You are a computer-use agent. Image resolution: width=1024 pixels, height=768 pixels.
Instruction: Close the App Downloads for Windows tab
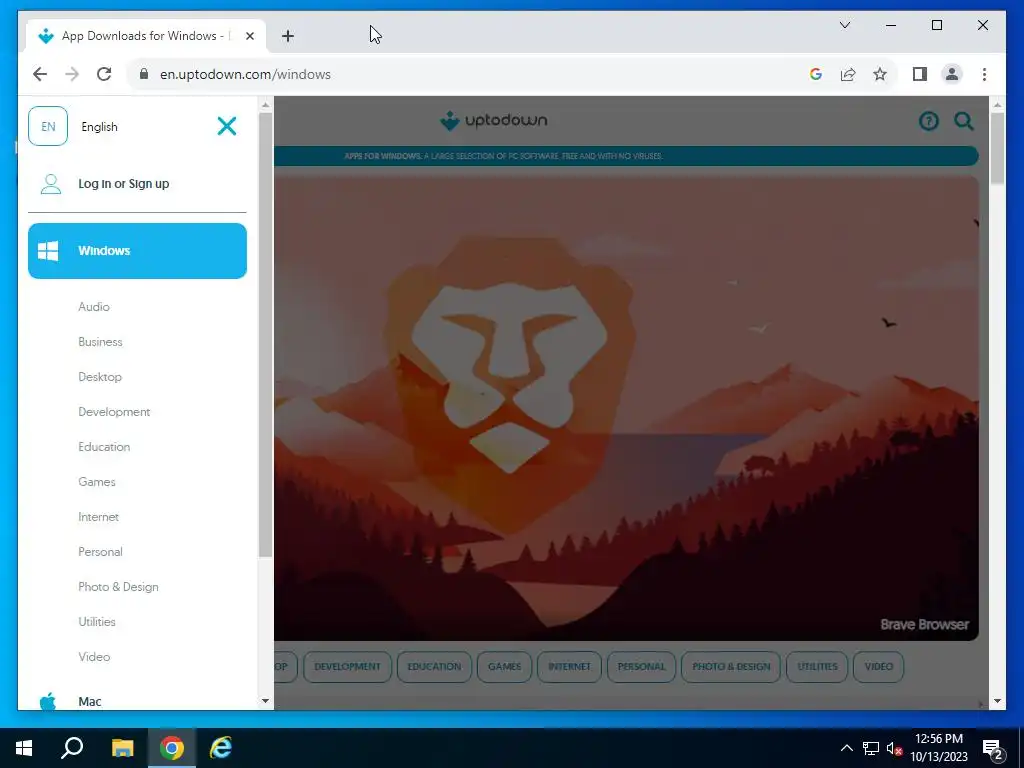click(x=249, y=36)
